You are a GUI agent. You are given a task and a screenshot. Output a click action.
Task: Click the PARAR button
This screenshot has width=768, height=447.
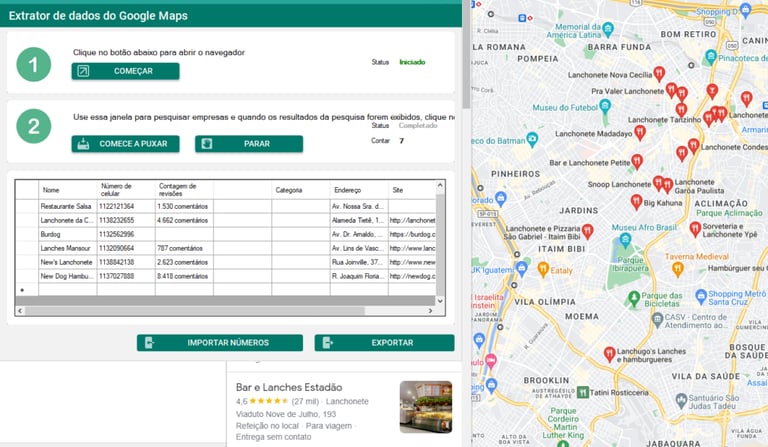[x=249, y=143]
